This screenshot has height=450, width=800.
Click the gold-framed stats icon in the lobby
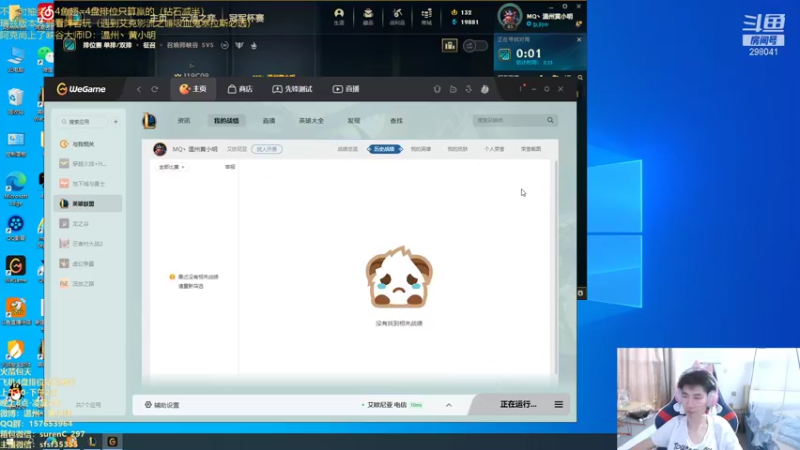click(449, 46)
